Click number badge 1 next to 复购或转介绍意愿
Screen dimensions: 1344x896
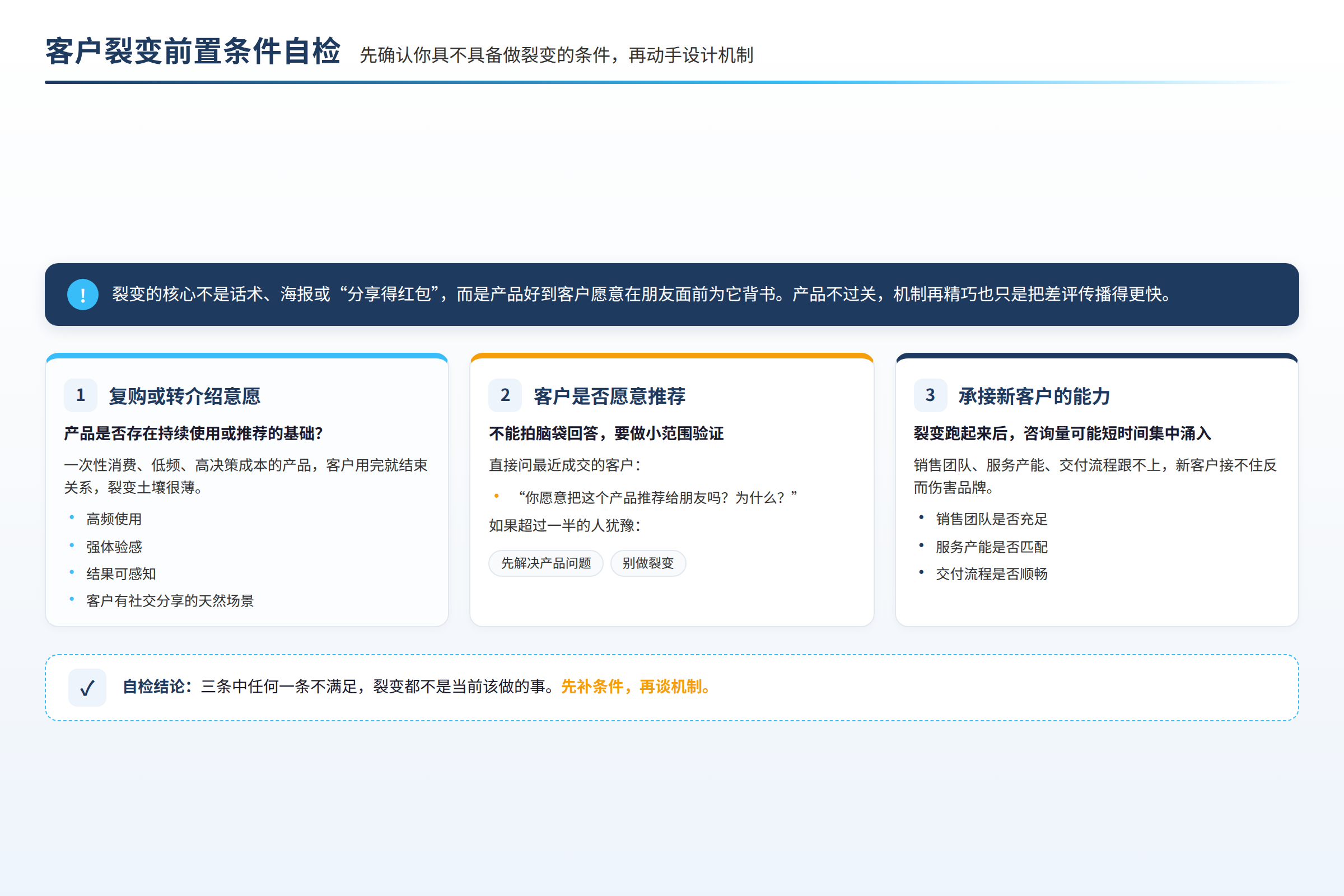(x=81, y=395)
